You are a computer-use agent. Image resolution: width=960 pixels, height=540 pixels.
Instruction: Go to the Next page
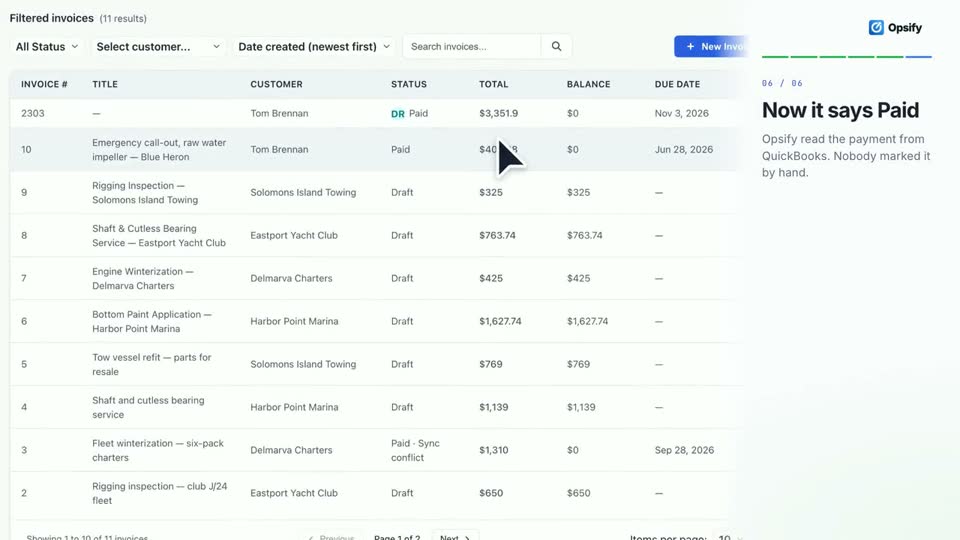pyautogui.click(x=455, y=538)
